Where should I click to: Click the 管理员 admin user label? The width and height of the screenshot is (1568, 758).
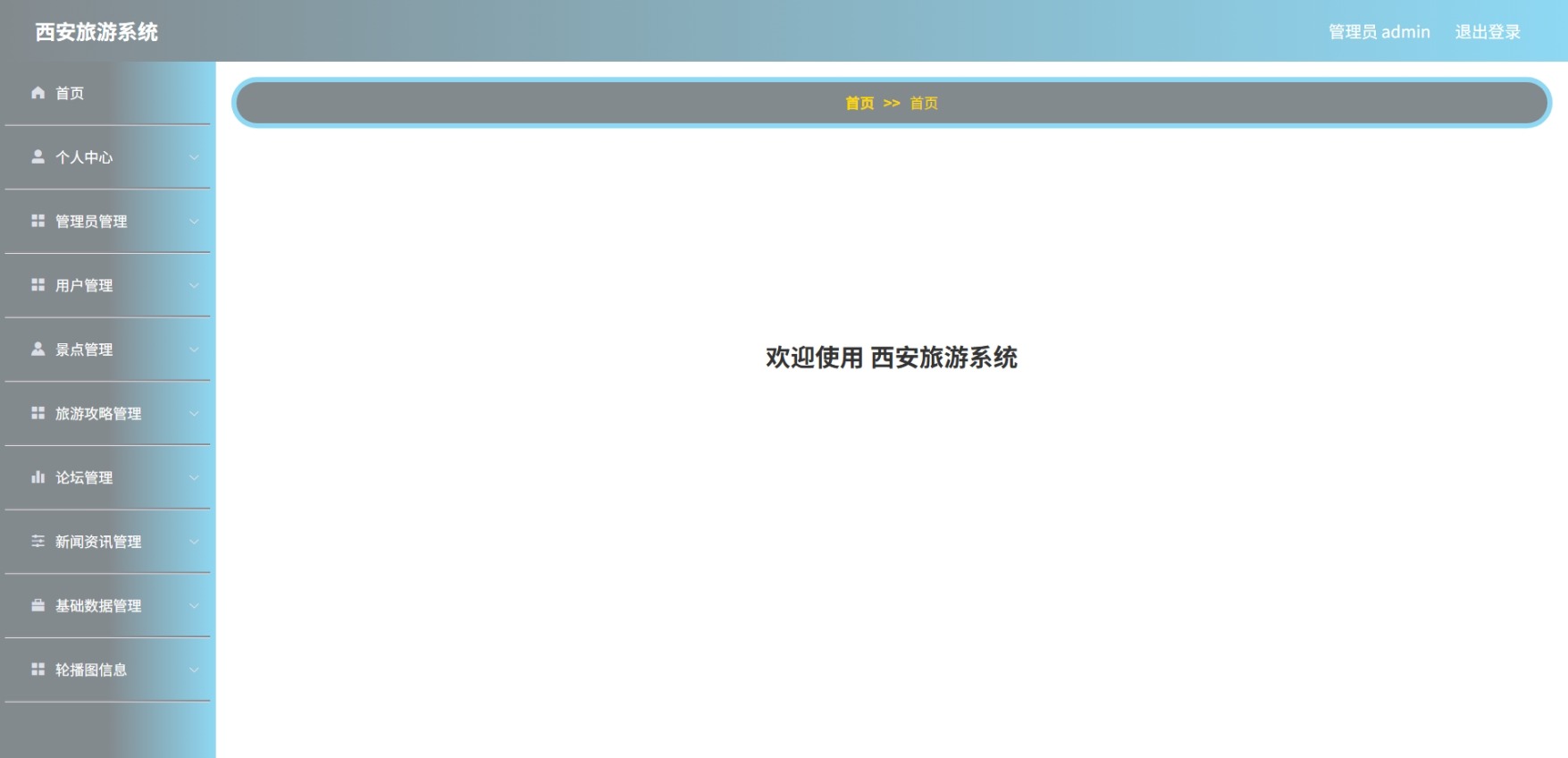1379,32
